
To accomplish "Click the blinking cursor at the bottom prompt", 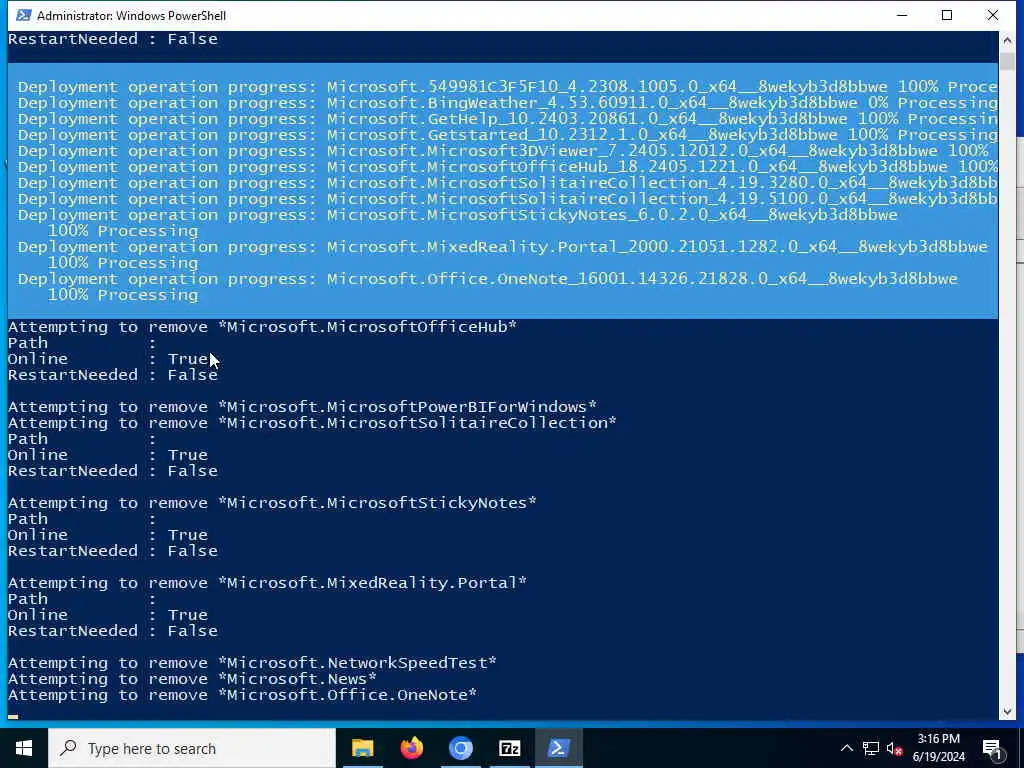I will coord(13,716).
